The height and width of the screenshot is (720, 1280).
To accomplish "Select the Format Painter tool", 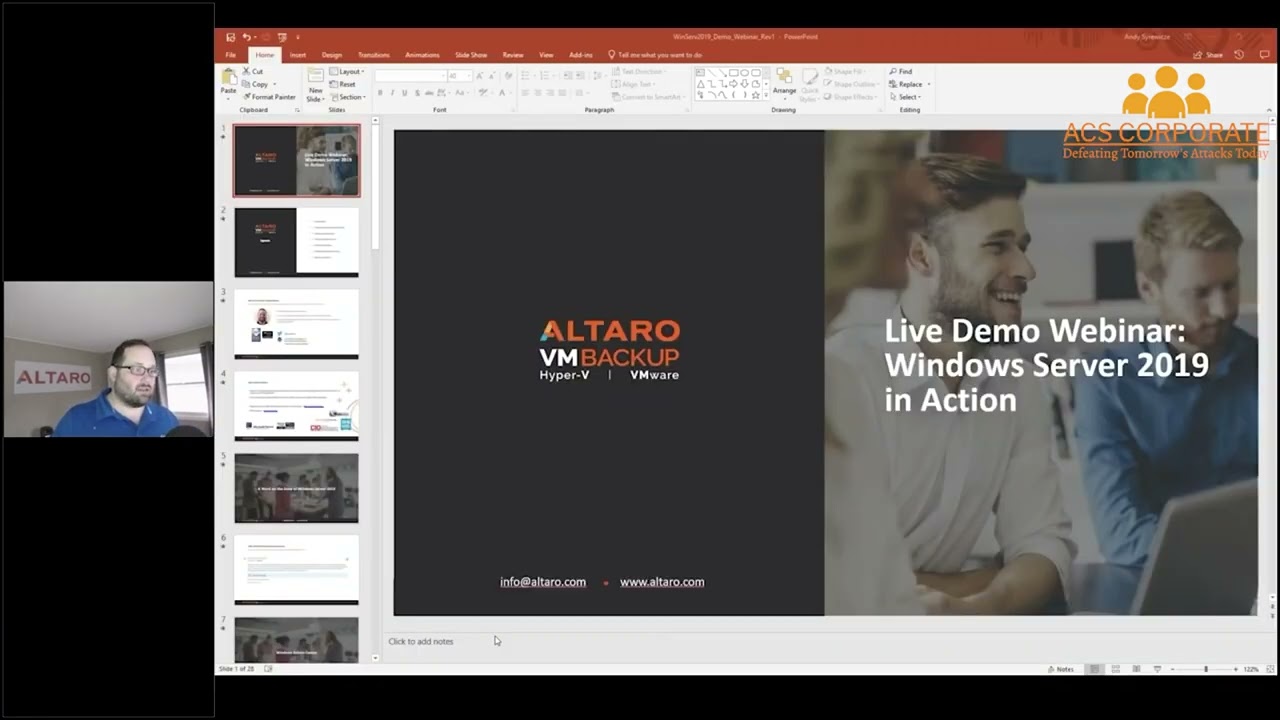I will (269, 97).
